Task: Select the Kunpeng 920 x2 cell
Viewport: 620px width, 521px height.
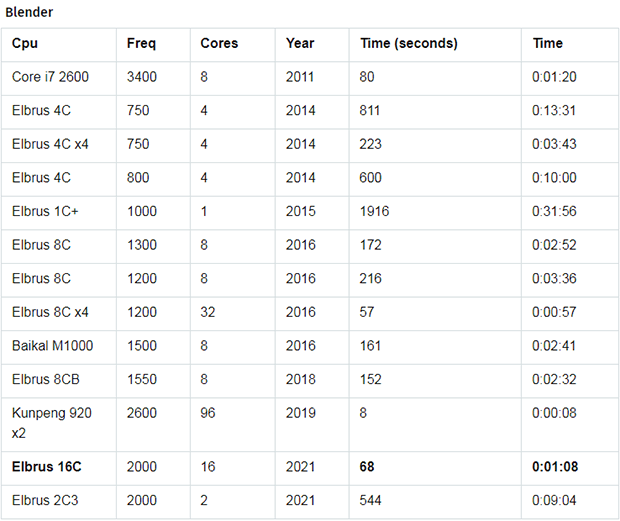Action: 51,423
